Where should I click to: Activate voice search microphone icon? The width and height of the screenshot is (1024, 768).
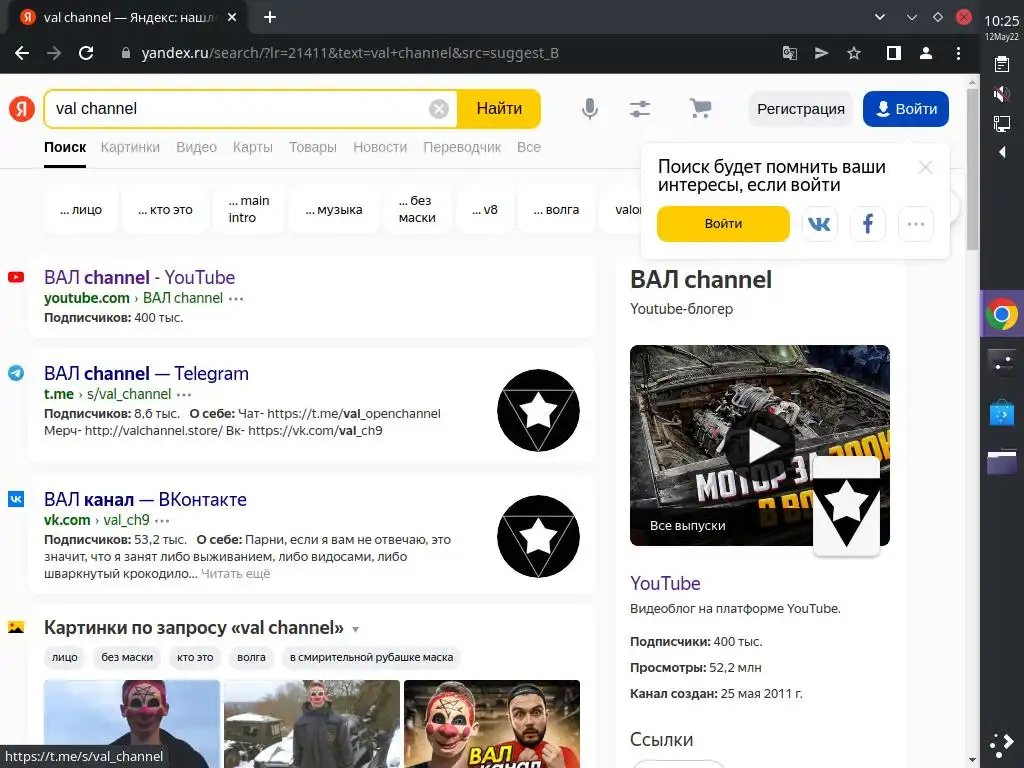click(x=590, y=108)
